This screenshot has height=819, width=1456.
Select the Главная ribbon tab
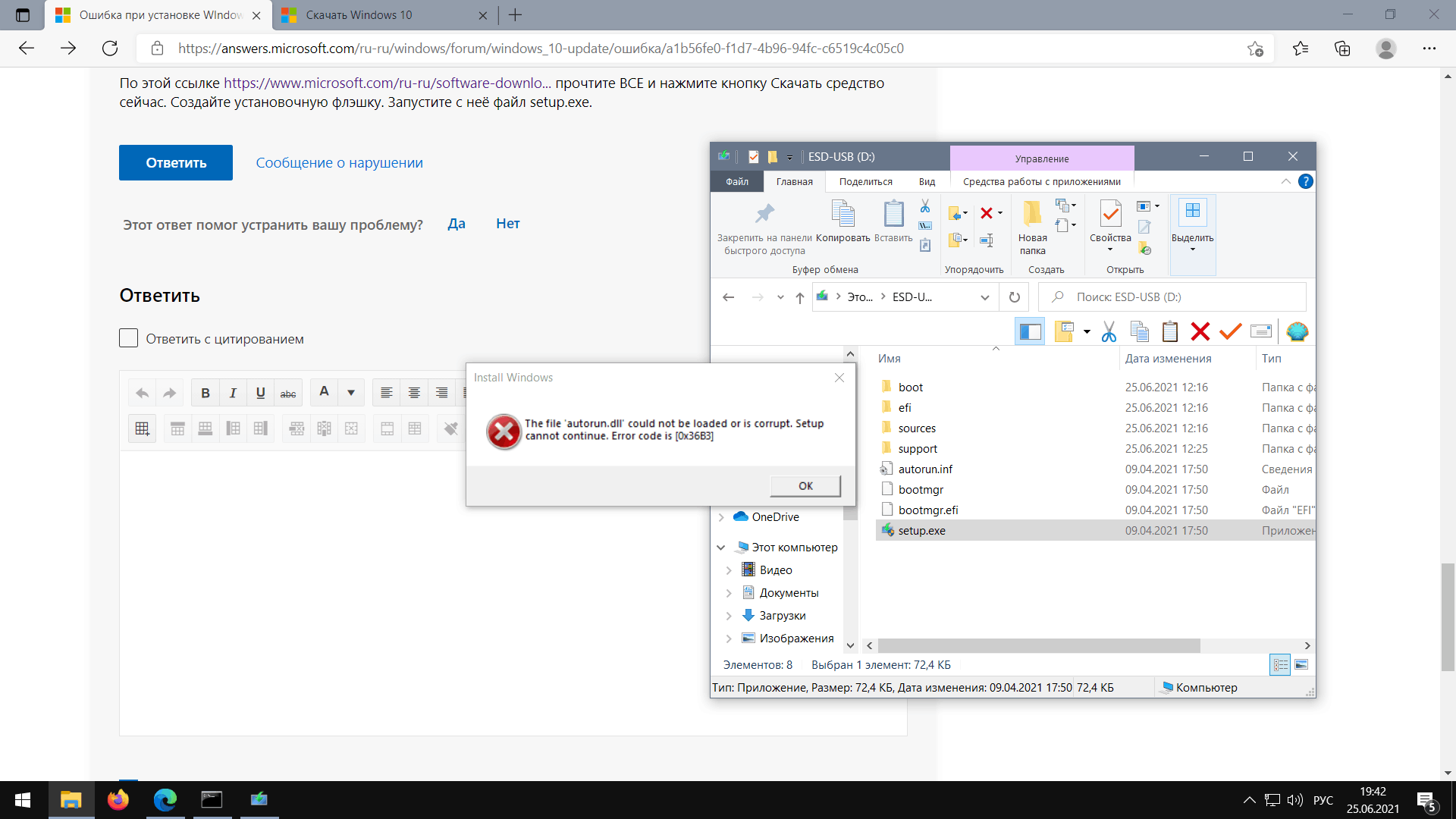coord(795,182)
